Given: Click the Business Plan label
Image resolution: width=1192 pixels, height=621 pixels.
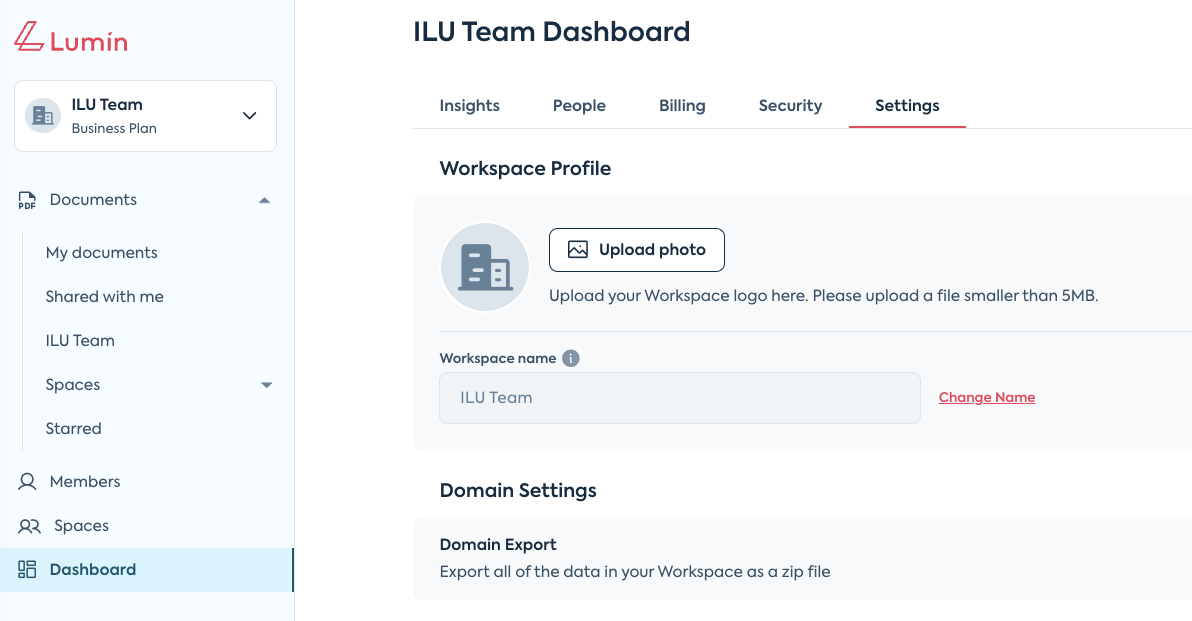Looking at the screenshot, I should coord(114,128).
